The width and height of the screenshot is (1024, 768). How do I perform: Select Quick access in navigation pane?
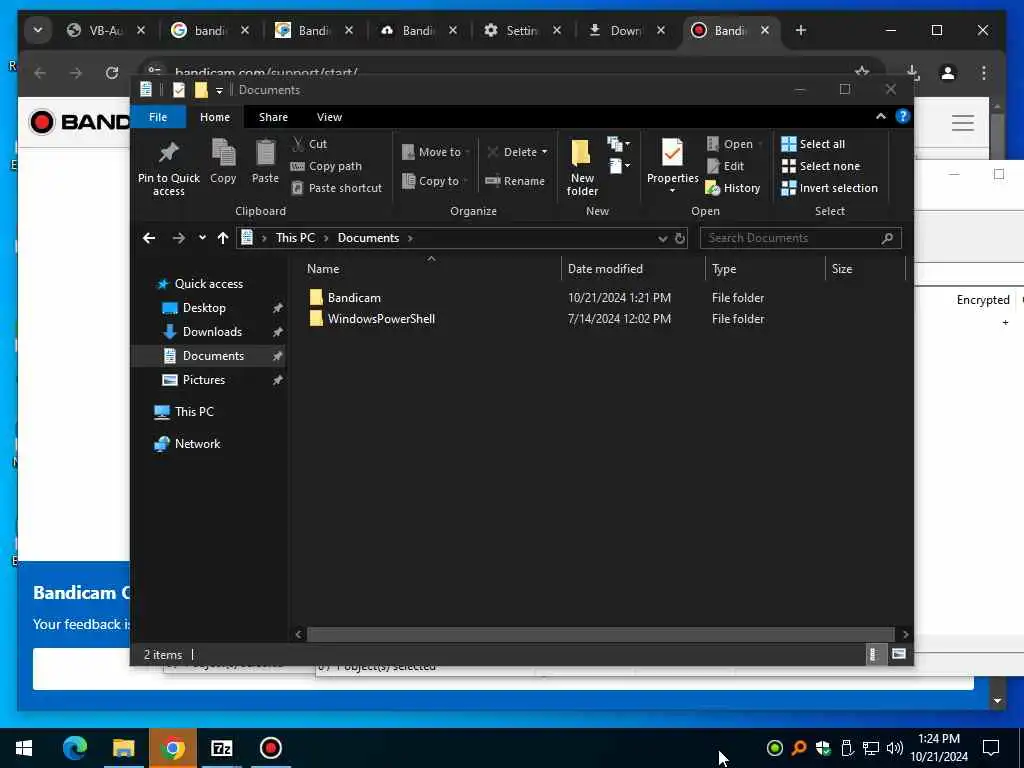click(200, 283)
